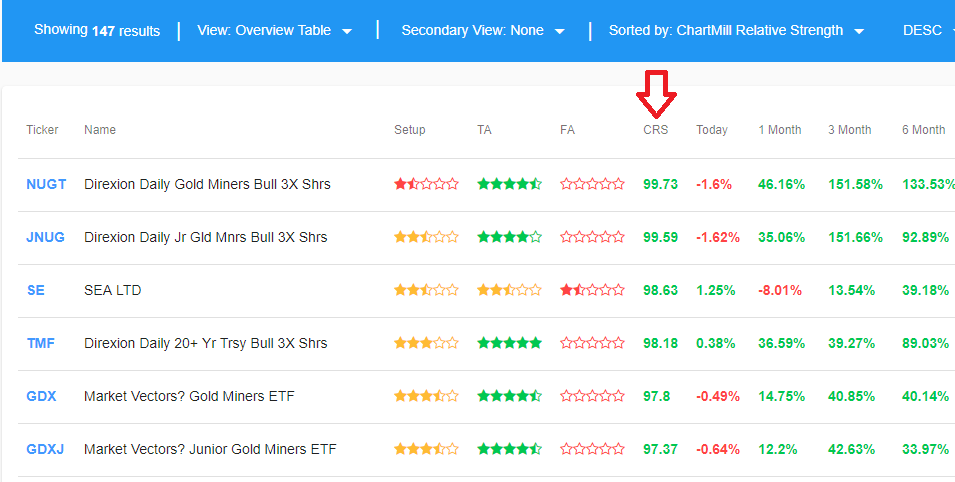This screenshot has height=482, width=955.
Task: Click the Today value -1.6%
Action: (714, 184)
